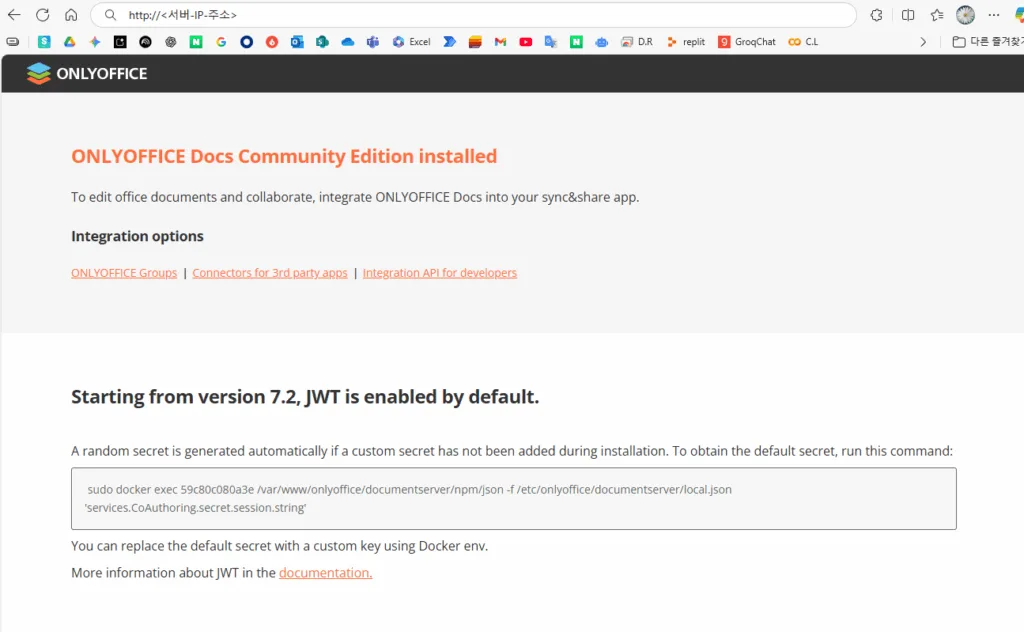This screenshot has width=1024, height=632.
Task: Open the Gmail bookmark icon
Action: click(x=500, y=42)
